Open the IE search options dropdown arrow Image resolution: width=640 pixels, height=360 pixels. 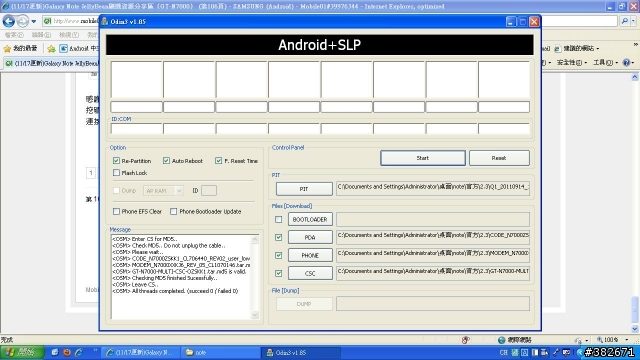pos(633,21)
